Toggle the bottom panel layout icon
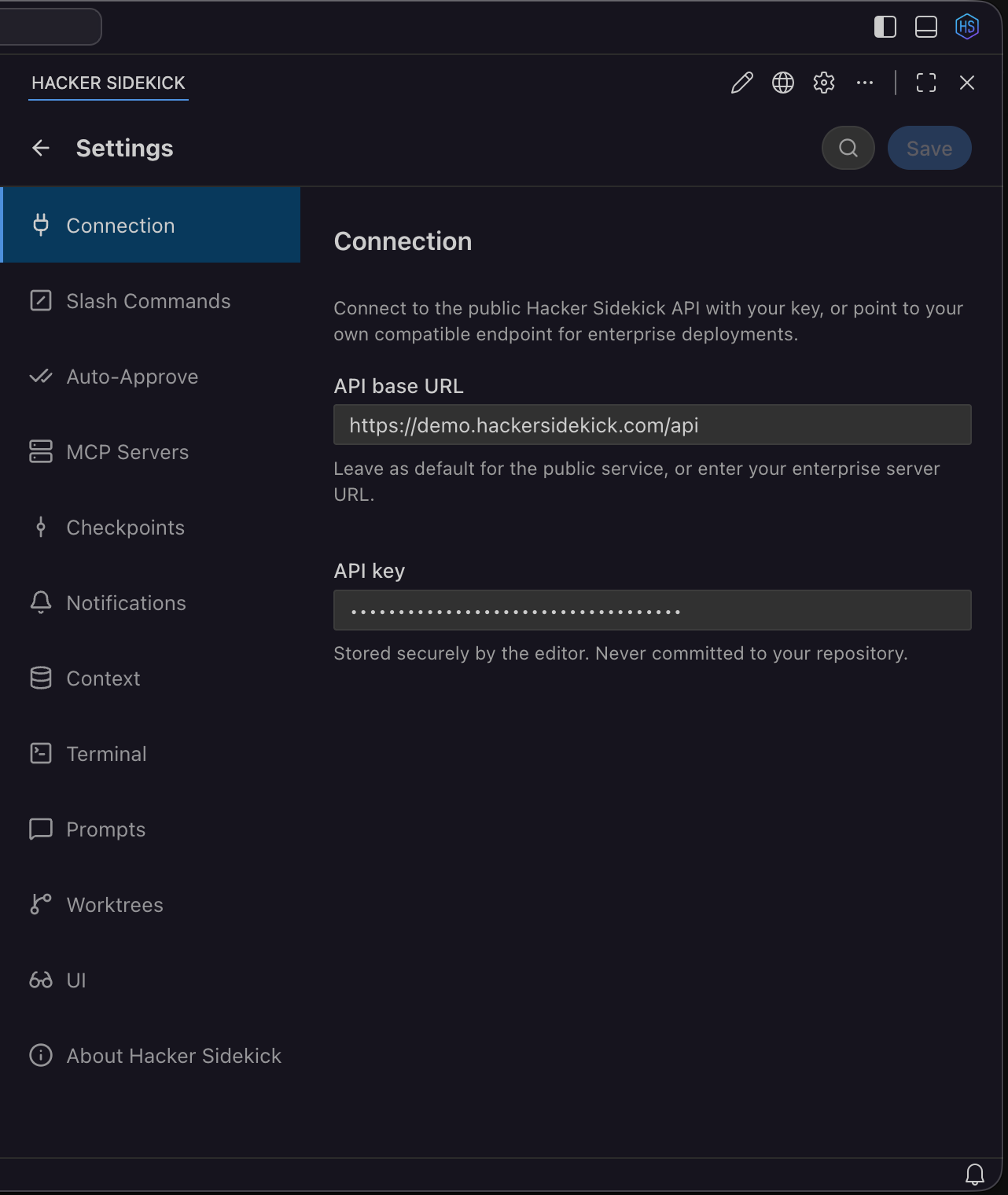This screenshot has height=1195, width=1008. (926, 27)
